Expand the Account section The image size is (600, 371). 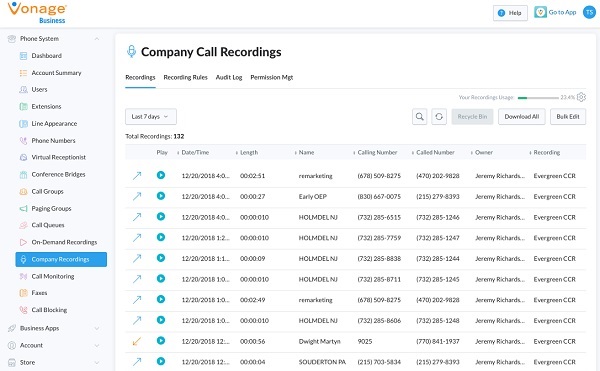pos(97,345)
